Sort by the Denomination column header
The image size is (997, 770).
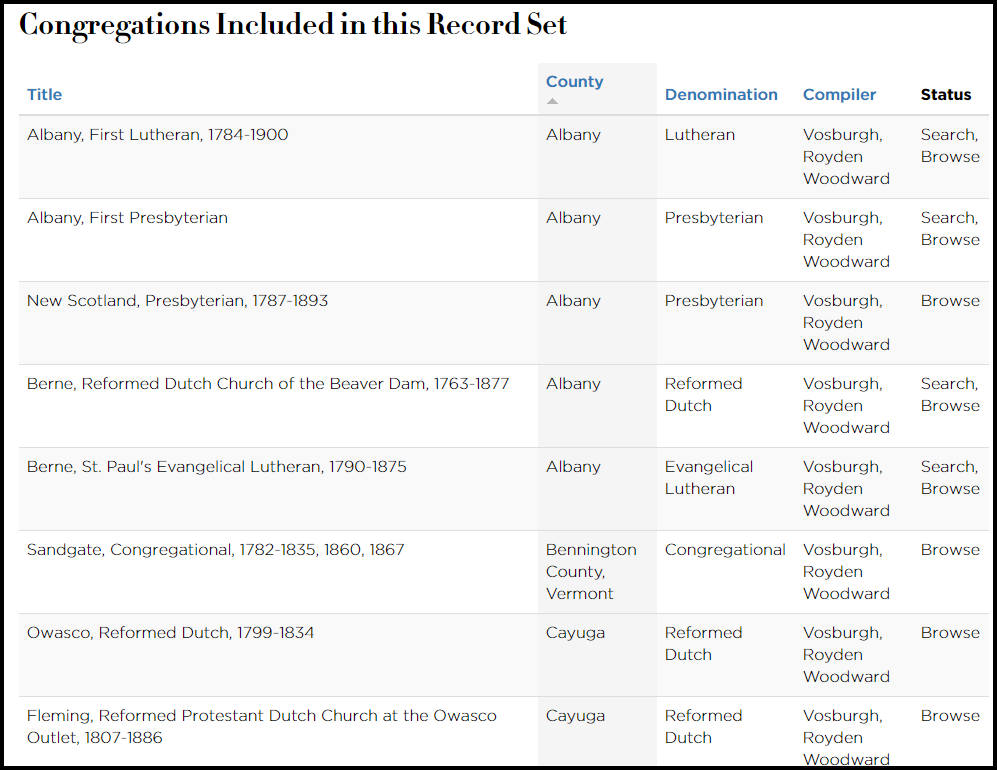click(721, 95)
